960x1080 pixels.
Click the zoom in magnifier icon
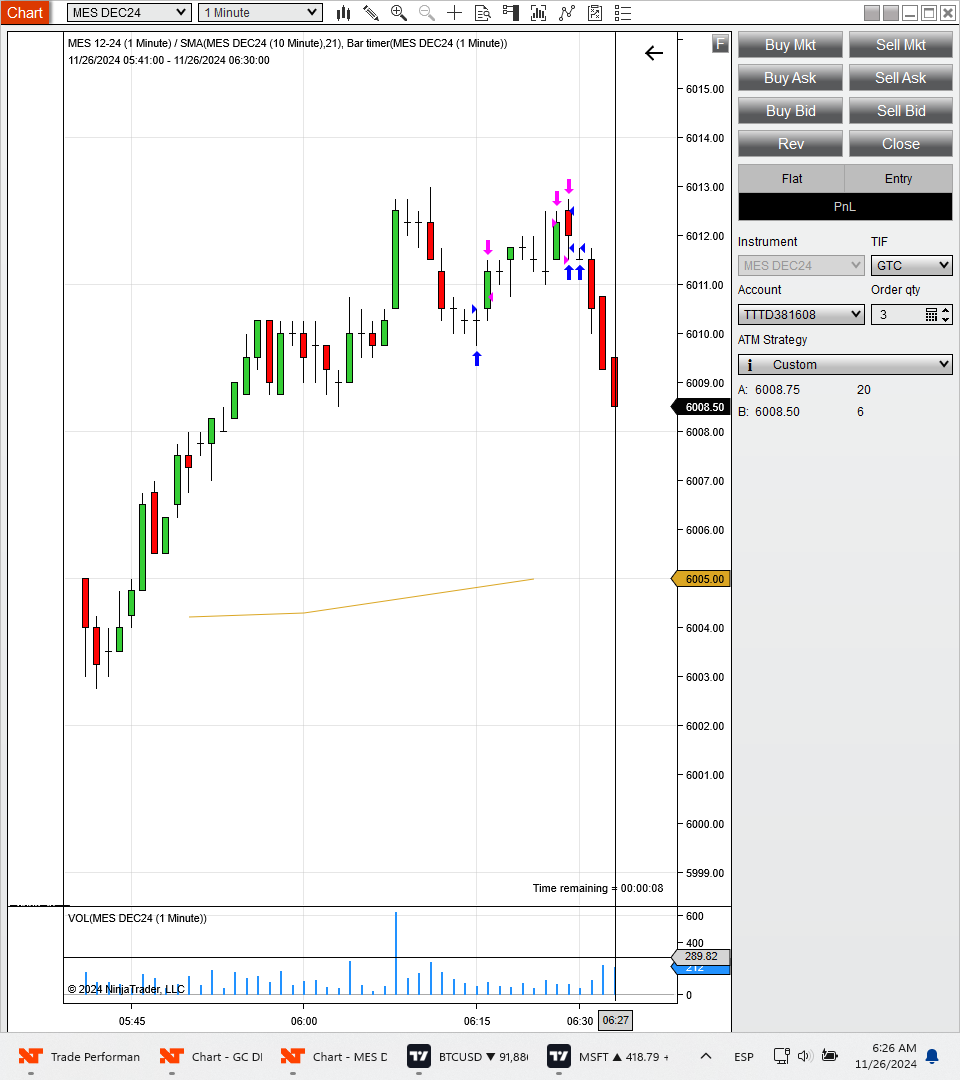point(399,12)
